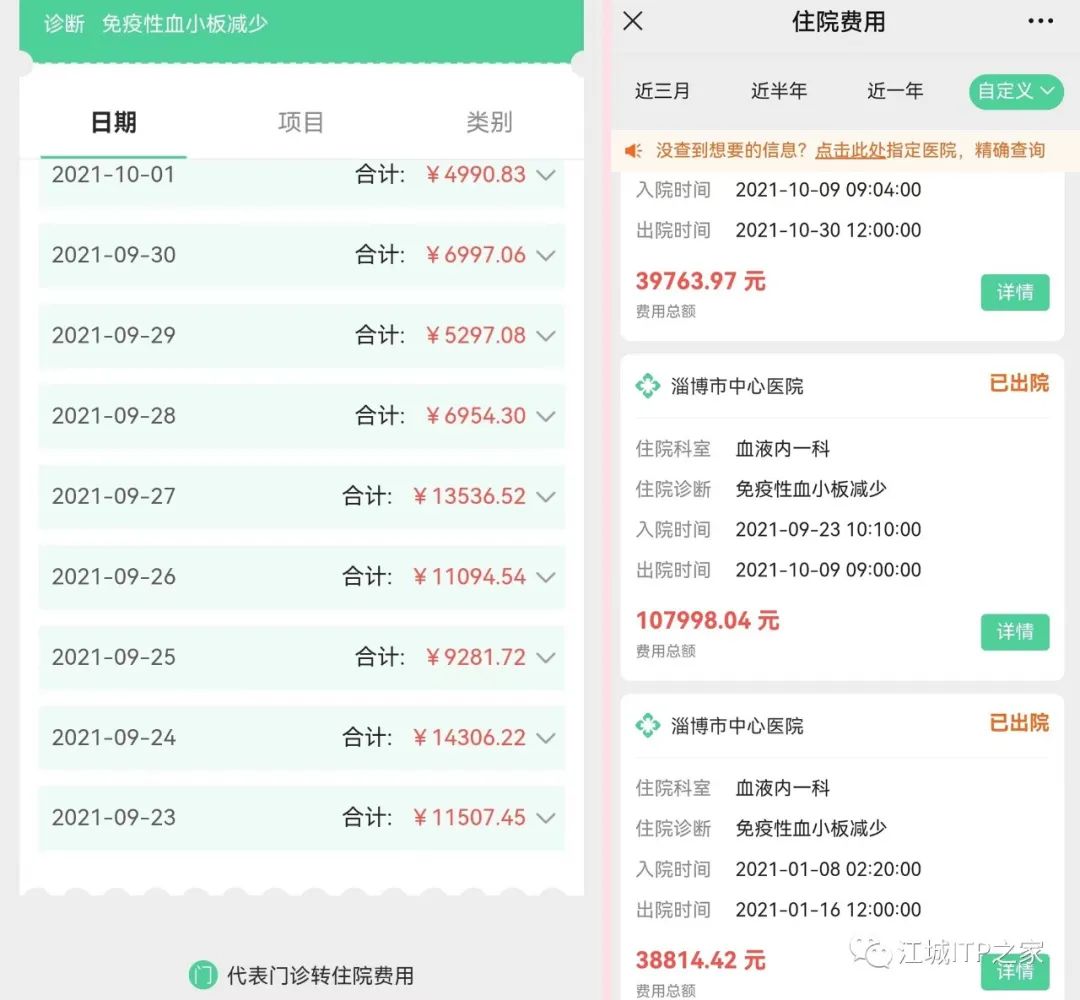Click the hospital logo on the bottom 淄博市中心医院 card

tap(650, 725)
